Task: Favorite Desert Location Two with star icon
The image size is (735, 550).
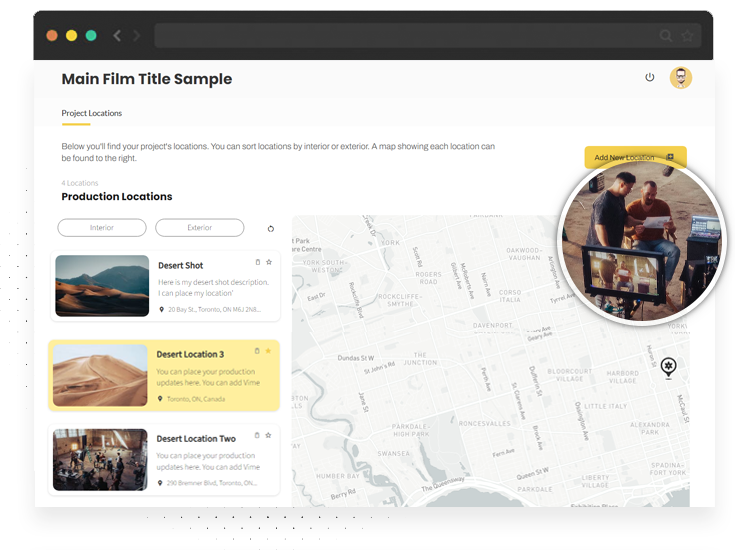Action: pos(268,435)
